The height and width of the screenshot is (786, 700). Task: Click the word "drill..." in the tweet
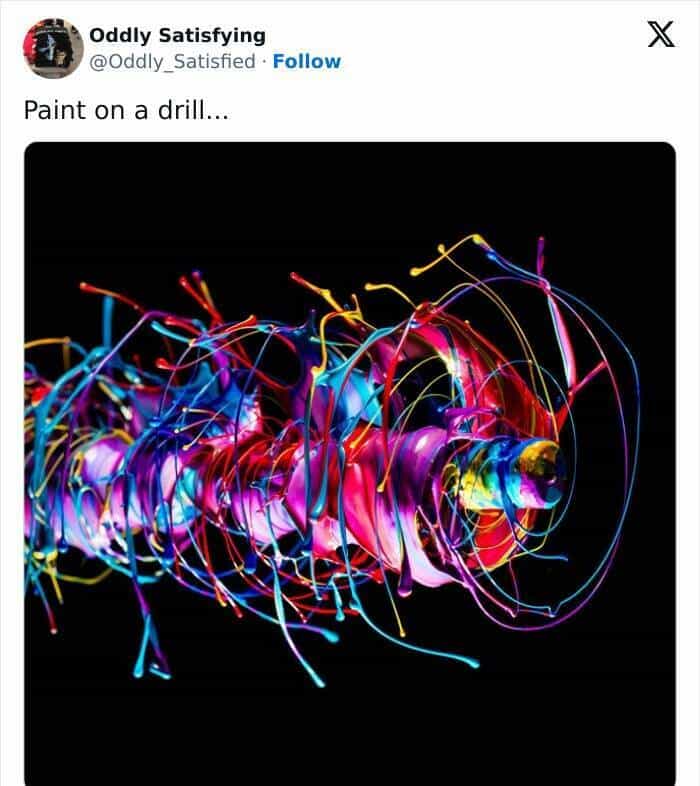click(x=192, y=110)
